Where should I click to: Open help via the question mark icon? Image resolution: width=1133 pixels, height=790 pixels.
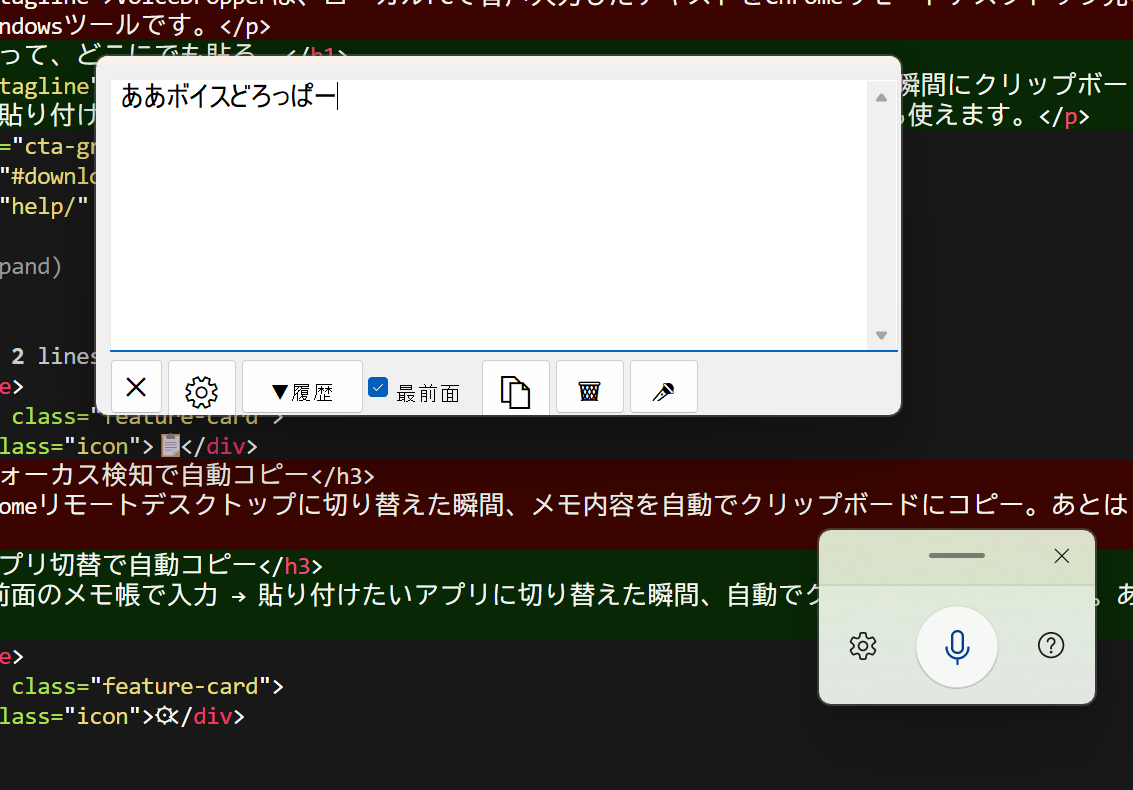1050,646
